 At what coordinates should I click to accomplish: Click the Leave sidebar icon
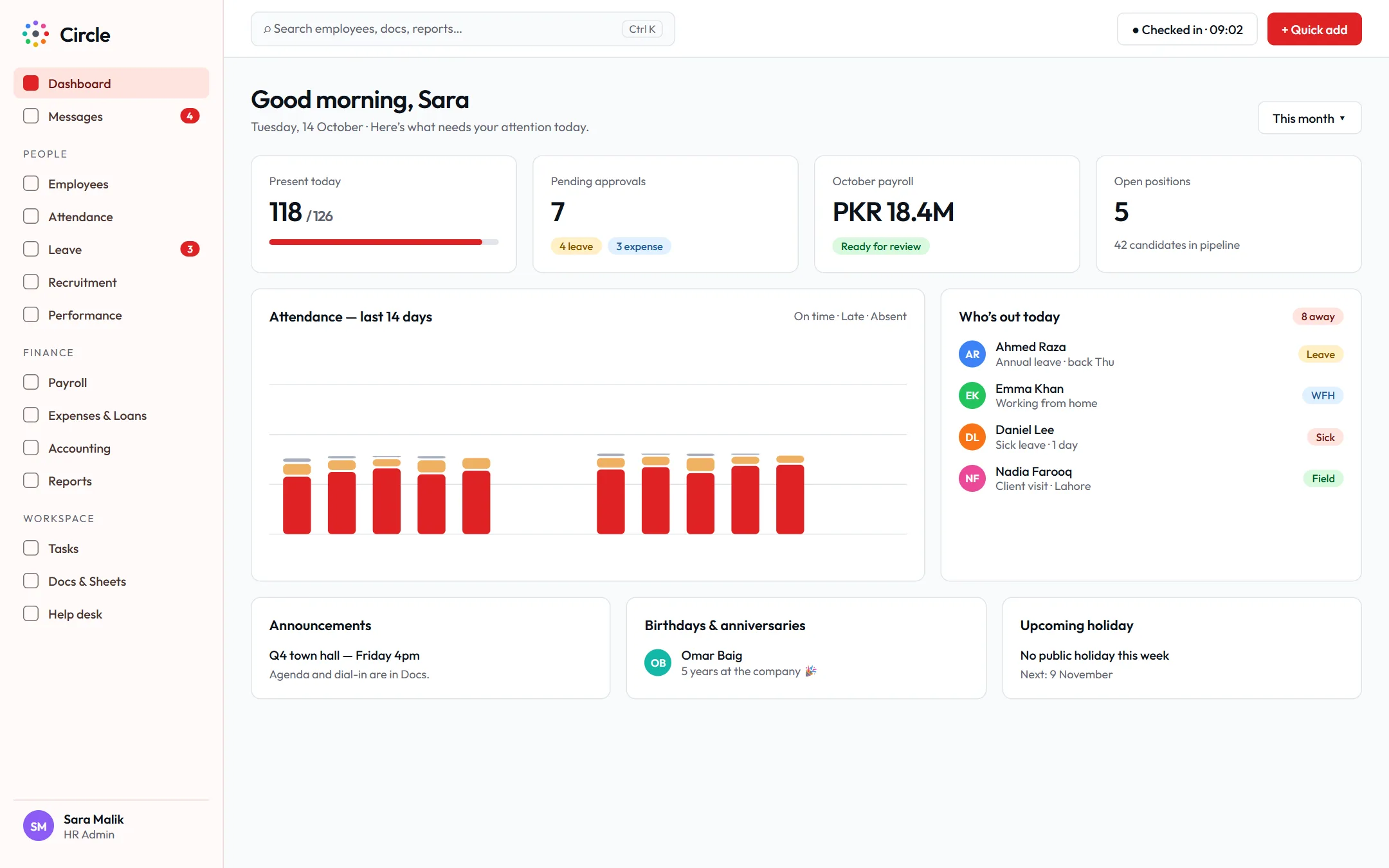tap(31, 249)
